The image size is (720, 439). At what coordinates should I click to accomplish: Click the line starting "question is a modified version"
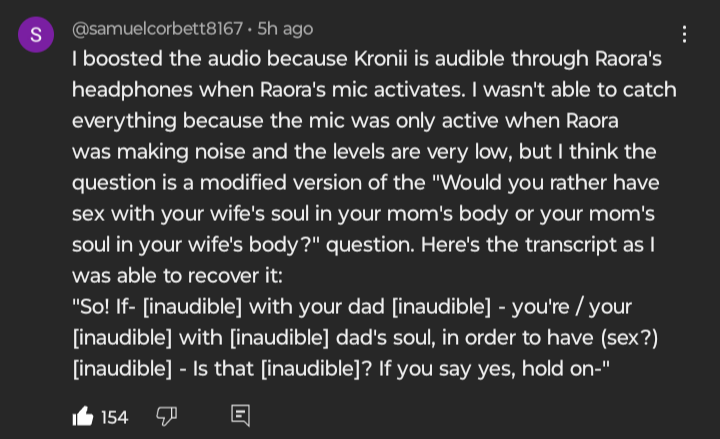pos(366,183)
